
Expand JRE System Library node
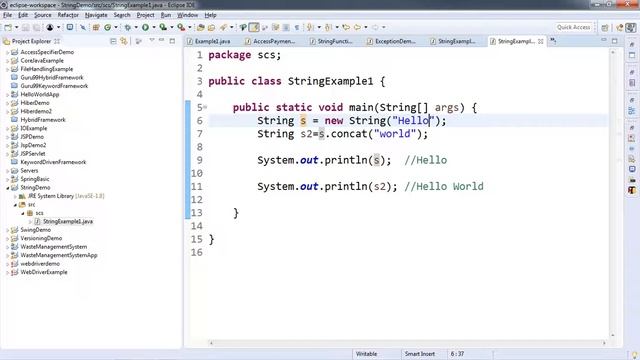pos(15,196)
